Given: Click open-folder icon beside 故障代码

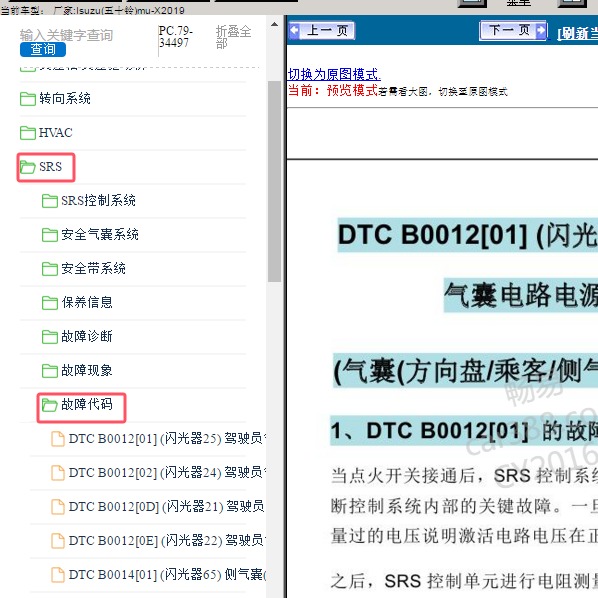Looking at the screenshot, I should (x=50, y=405).
